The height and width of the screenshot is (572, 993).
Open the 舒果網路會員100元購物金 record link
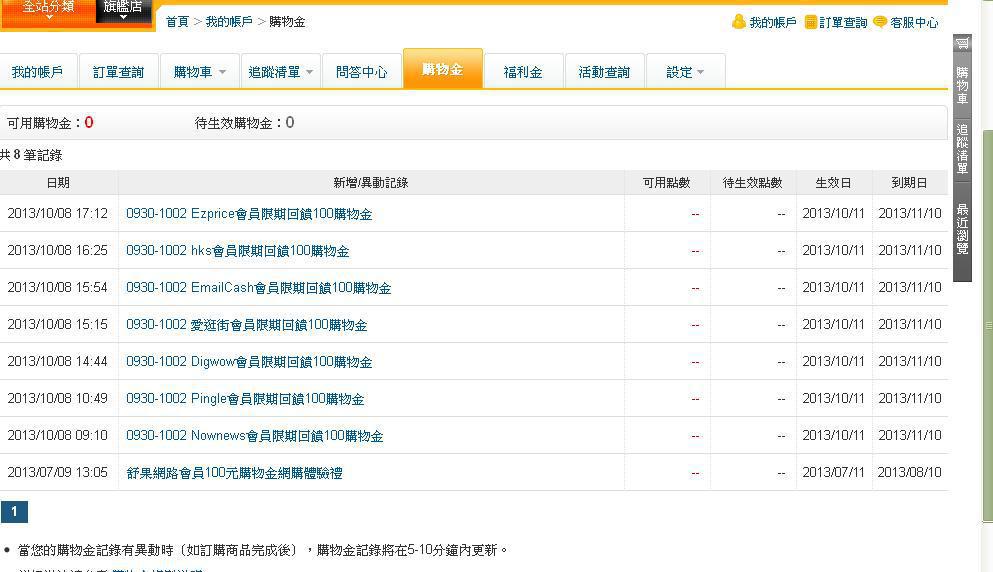tap(234, 473)
